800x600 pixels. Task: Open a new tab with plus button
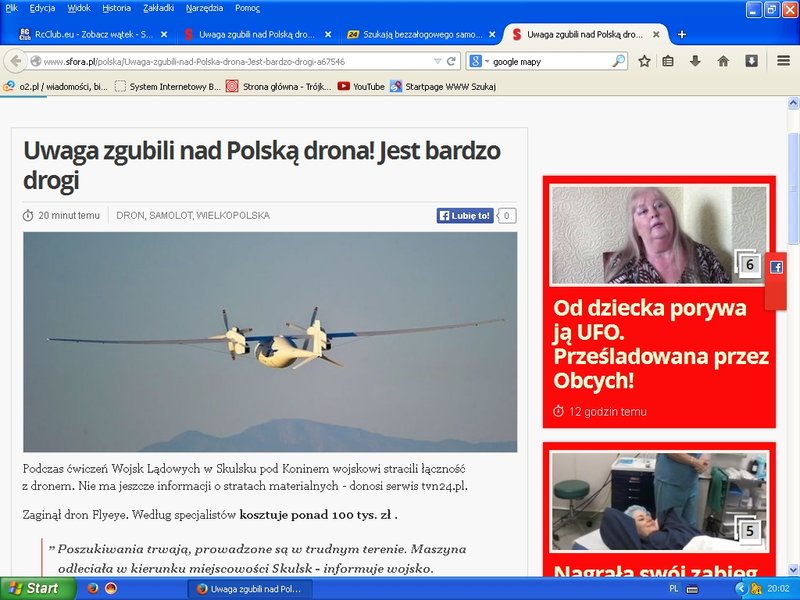(x=682, y=34)
